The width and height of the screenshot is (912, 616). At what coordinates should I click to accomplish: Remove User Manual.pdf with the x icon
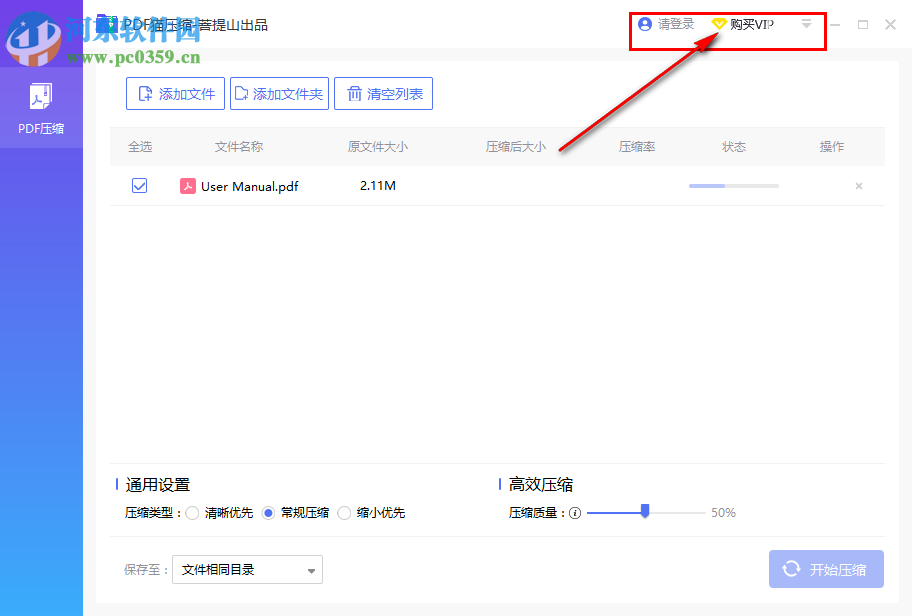pos(858,186)
